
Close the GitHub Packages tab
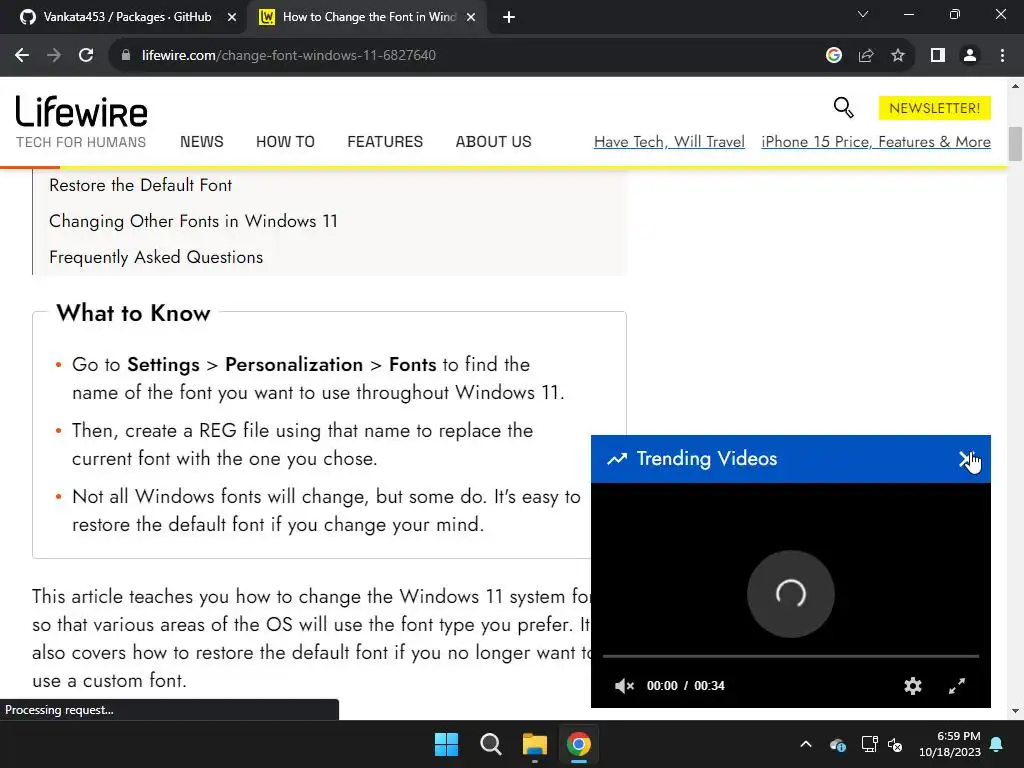click(231, 18)
